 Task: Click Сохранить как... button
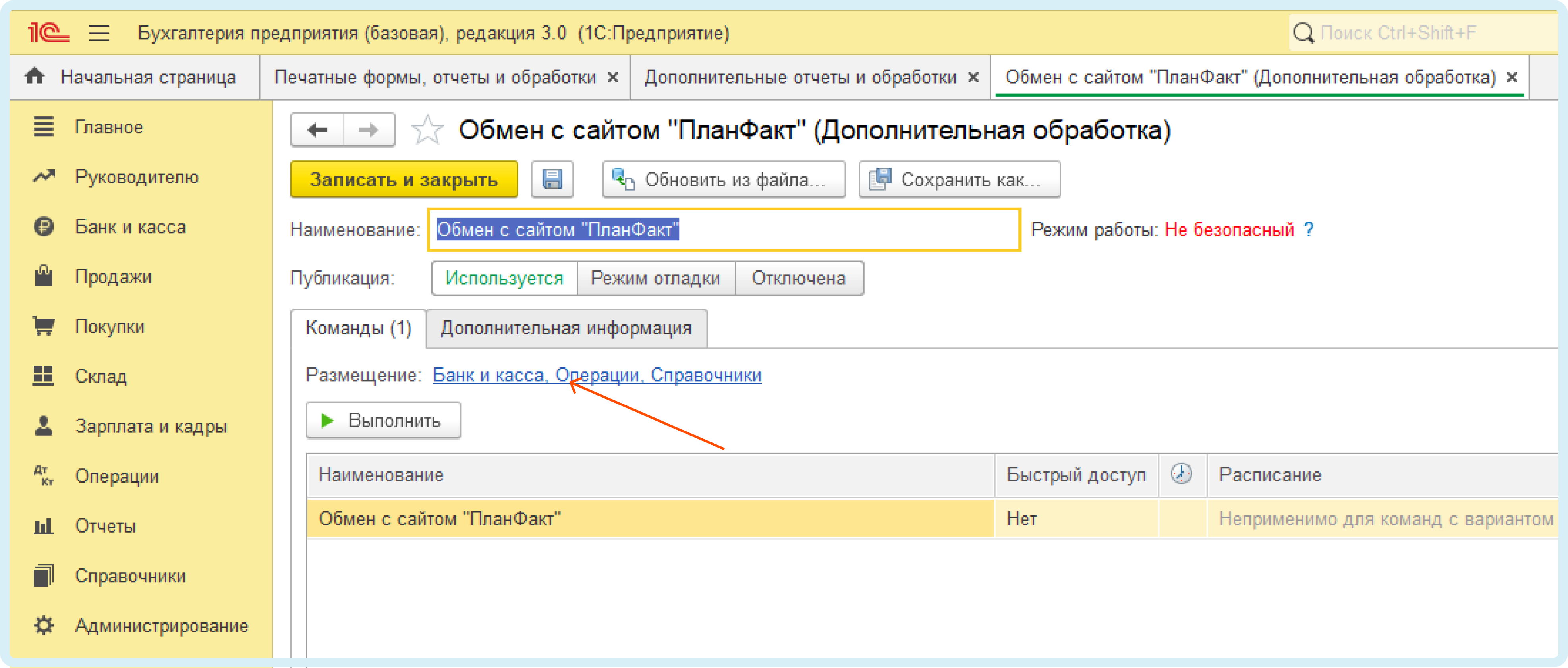pos(959,180)
